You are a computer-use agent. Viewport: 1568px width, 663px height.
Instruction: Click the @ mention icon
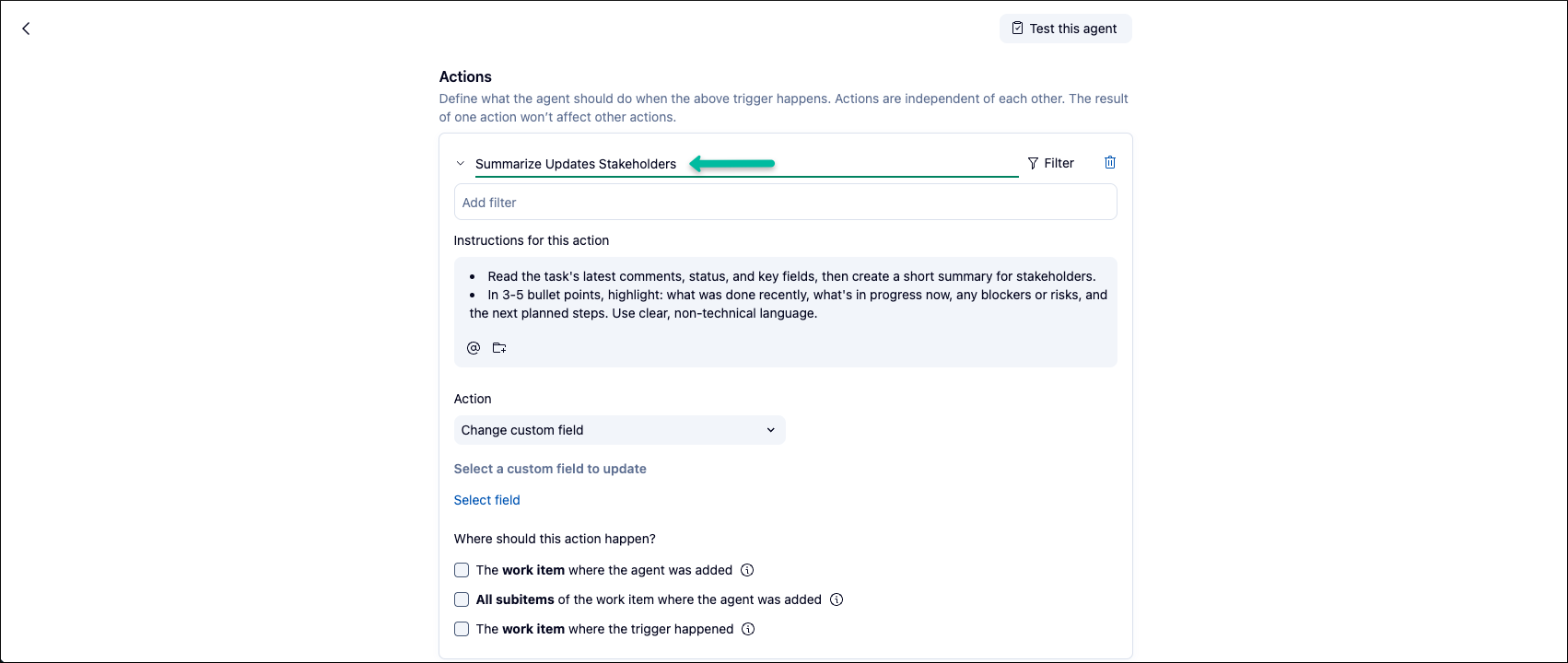[474, 348]
